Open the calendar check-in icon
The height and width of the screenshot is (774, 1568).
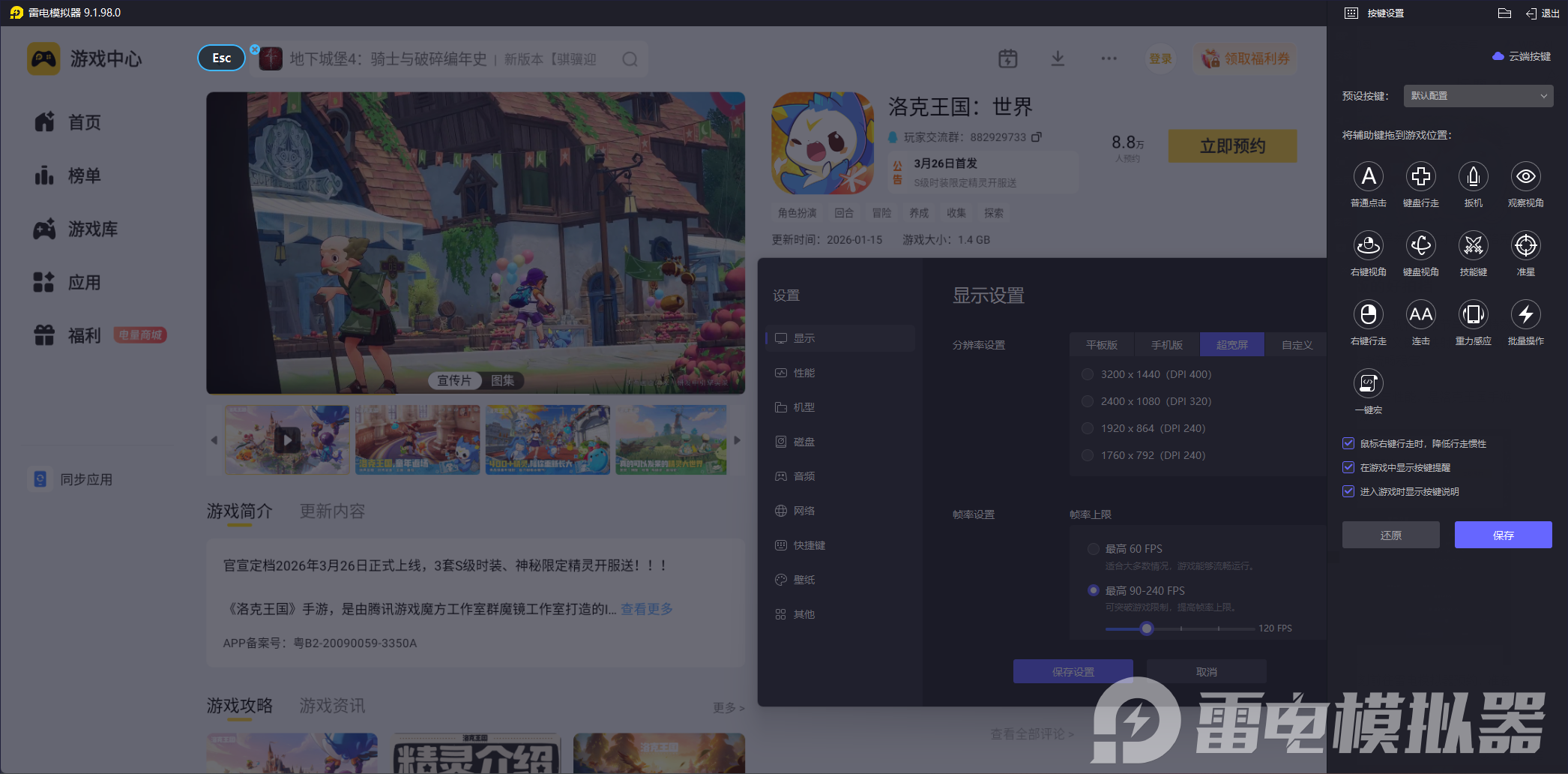(1007, 58)
